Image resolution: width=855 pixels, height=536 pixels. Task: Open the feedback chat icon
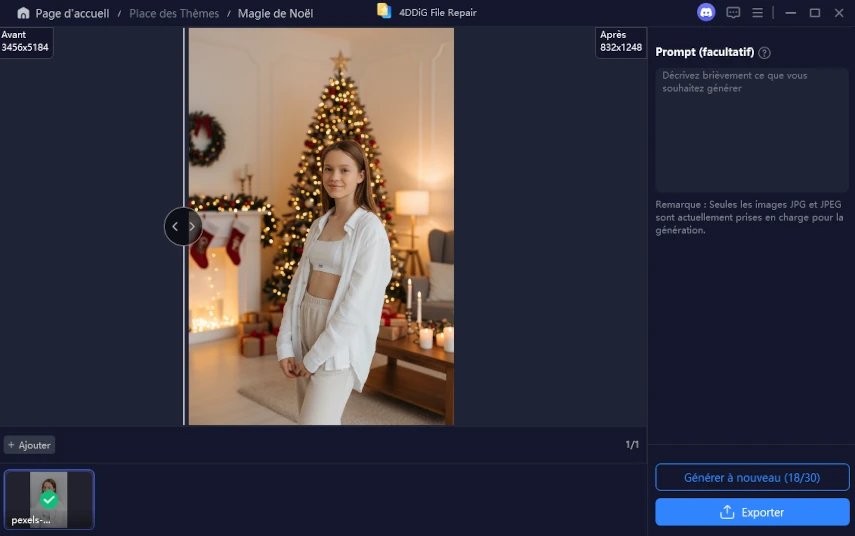[x=733, y=13]
